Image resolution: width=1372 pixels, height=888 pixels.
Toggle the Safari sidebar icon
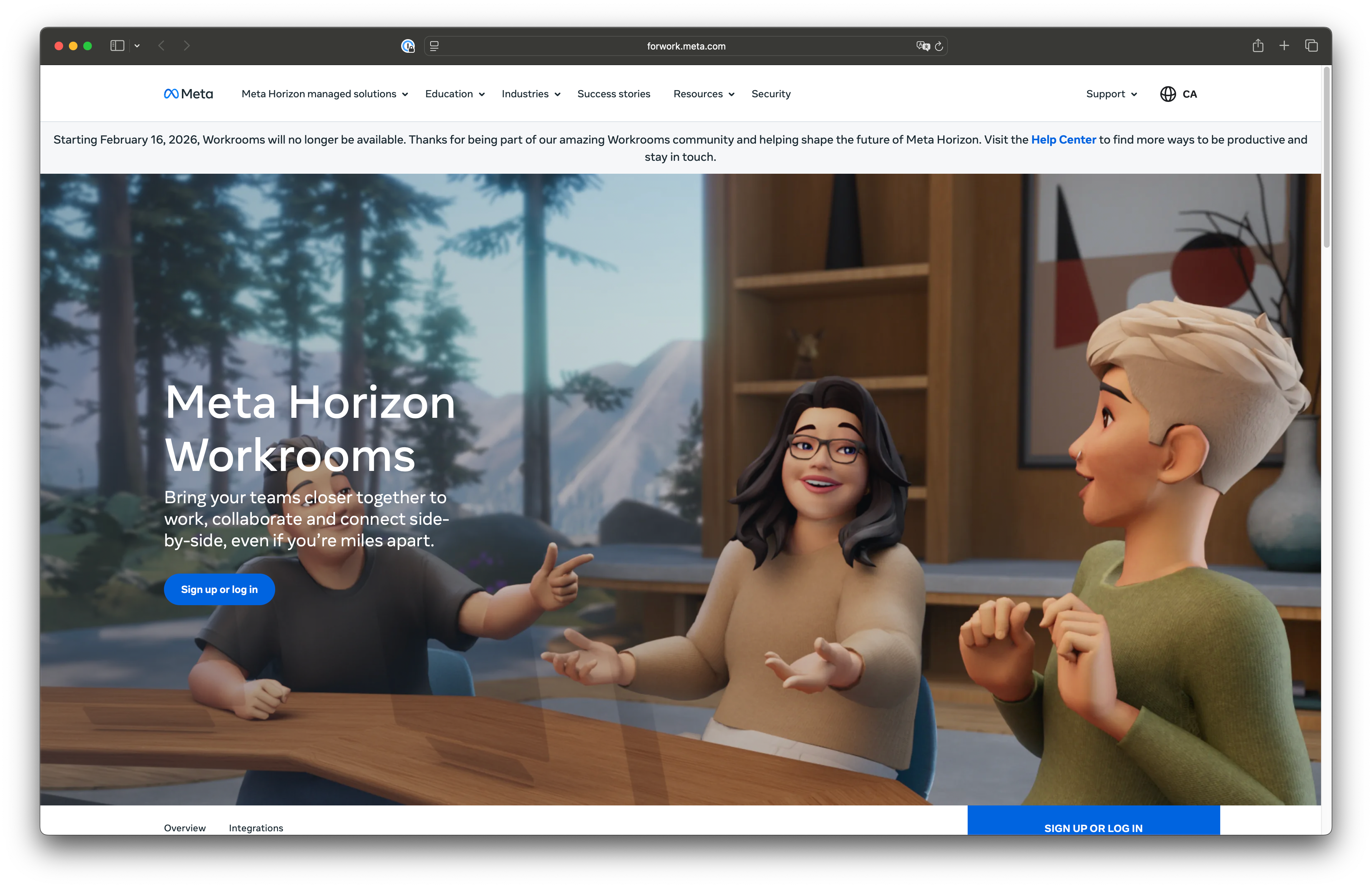[117, 46]
